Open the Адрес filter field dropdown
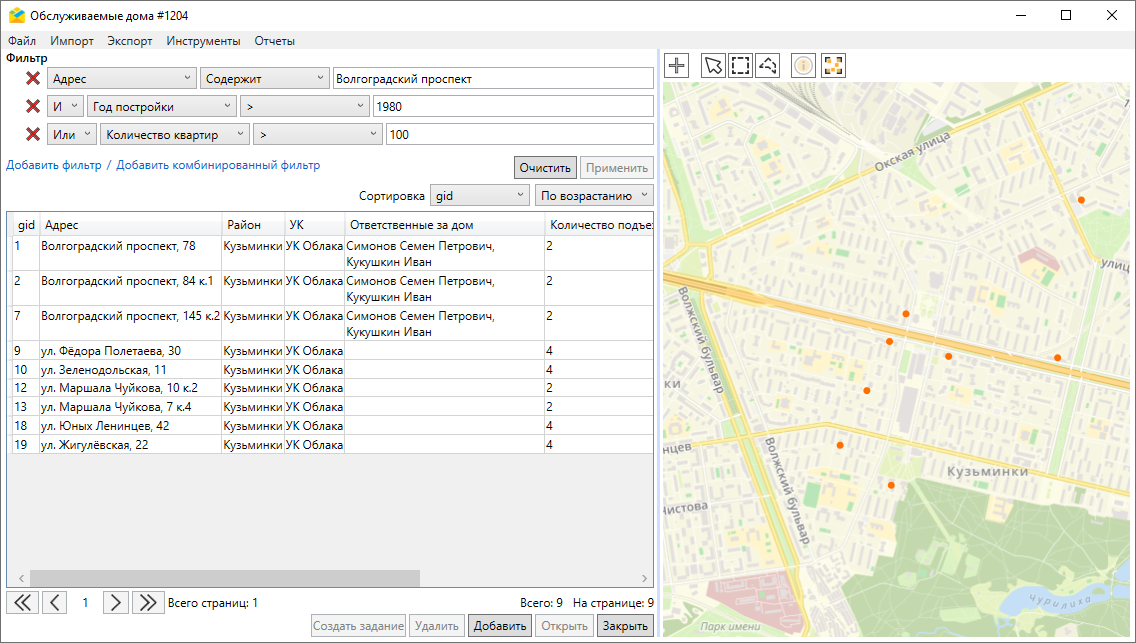 pos(122,79)
